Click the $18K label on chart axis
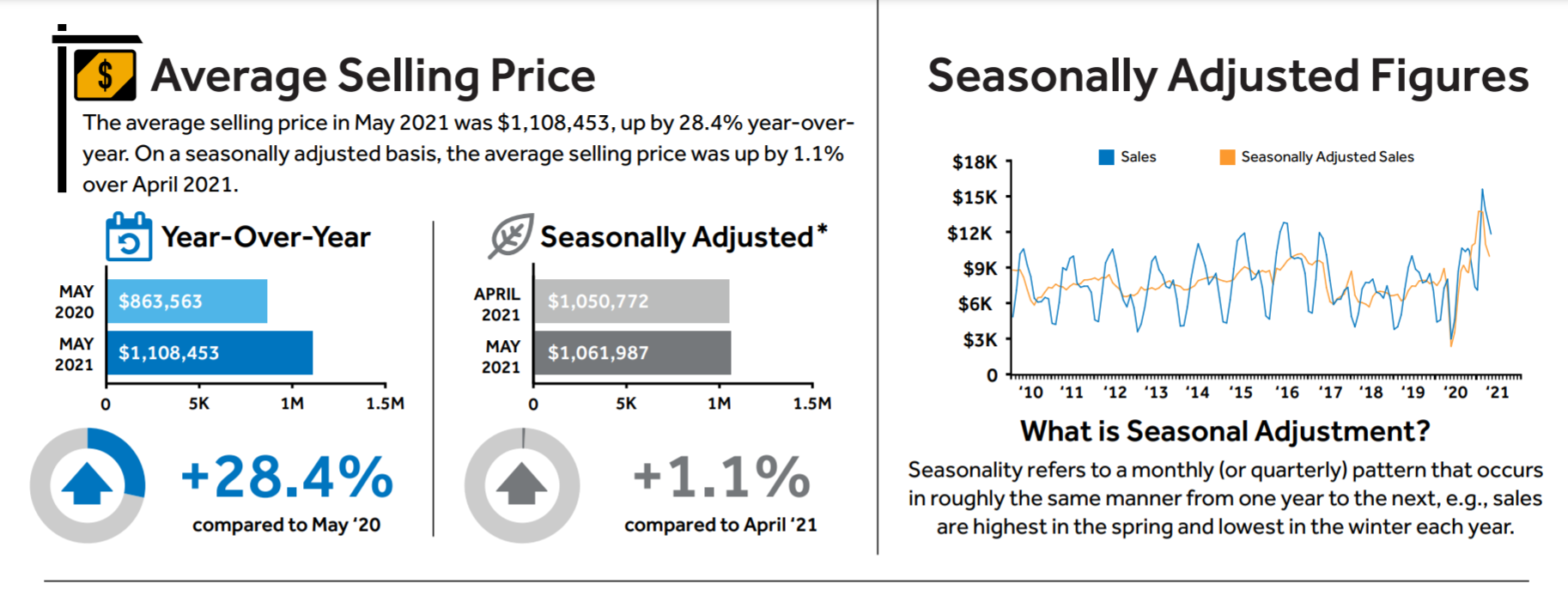Viewport: 1568px width, 596px height. click(x=975, y=162)
